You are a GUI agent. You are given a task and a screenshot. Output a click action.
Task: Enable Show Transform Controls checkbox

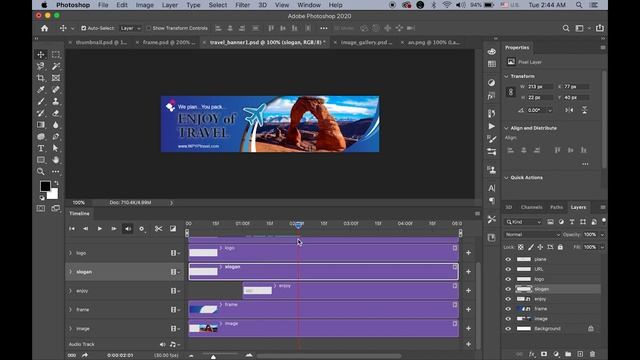(149, 28)
